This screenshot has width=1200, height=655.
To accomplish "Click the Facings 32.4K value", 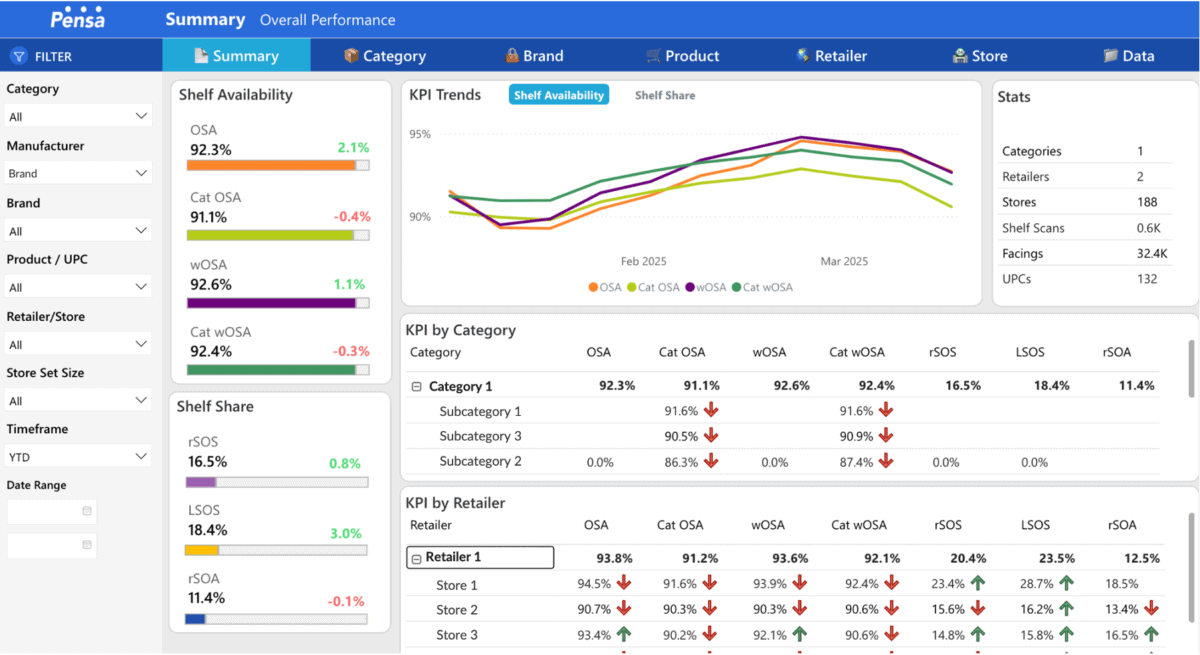I will (1151, 254).
